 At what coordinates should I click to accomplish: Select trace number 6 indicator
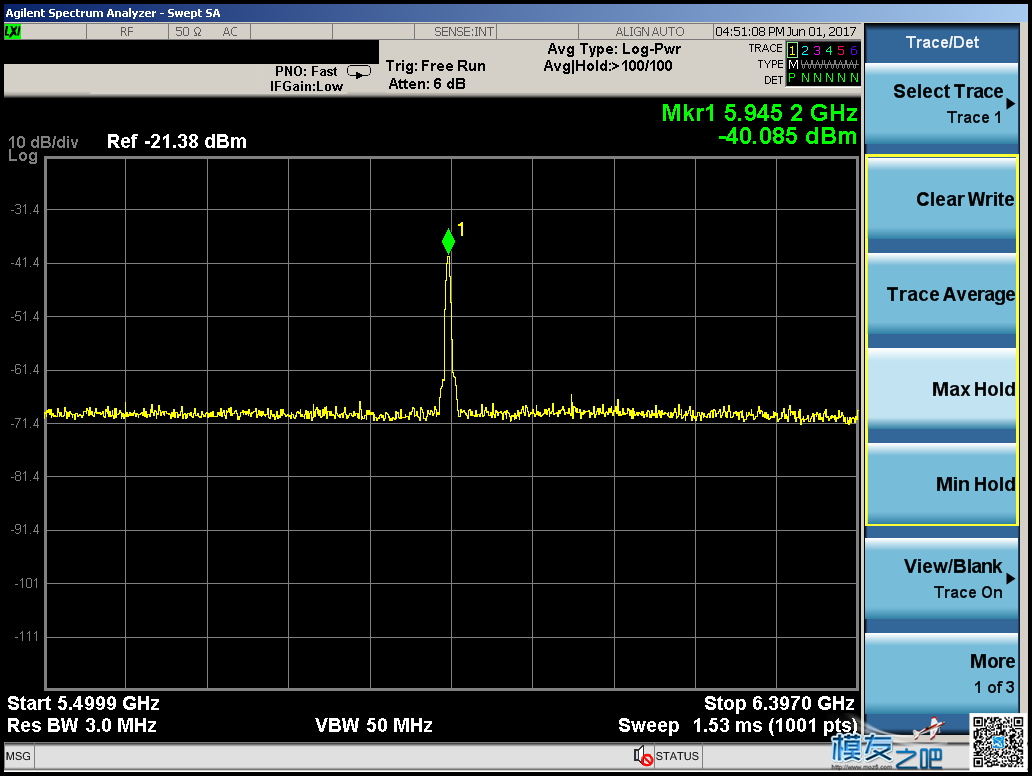854,50
